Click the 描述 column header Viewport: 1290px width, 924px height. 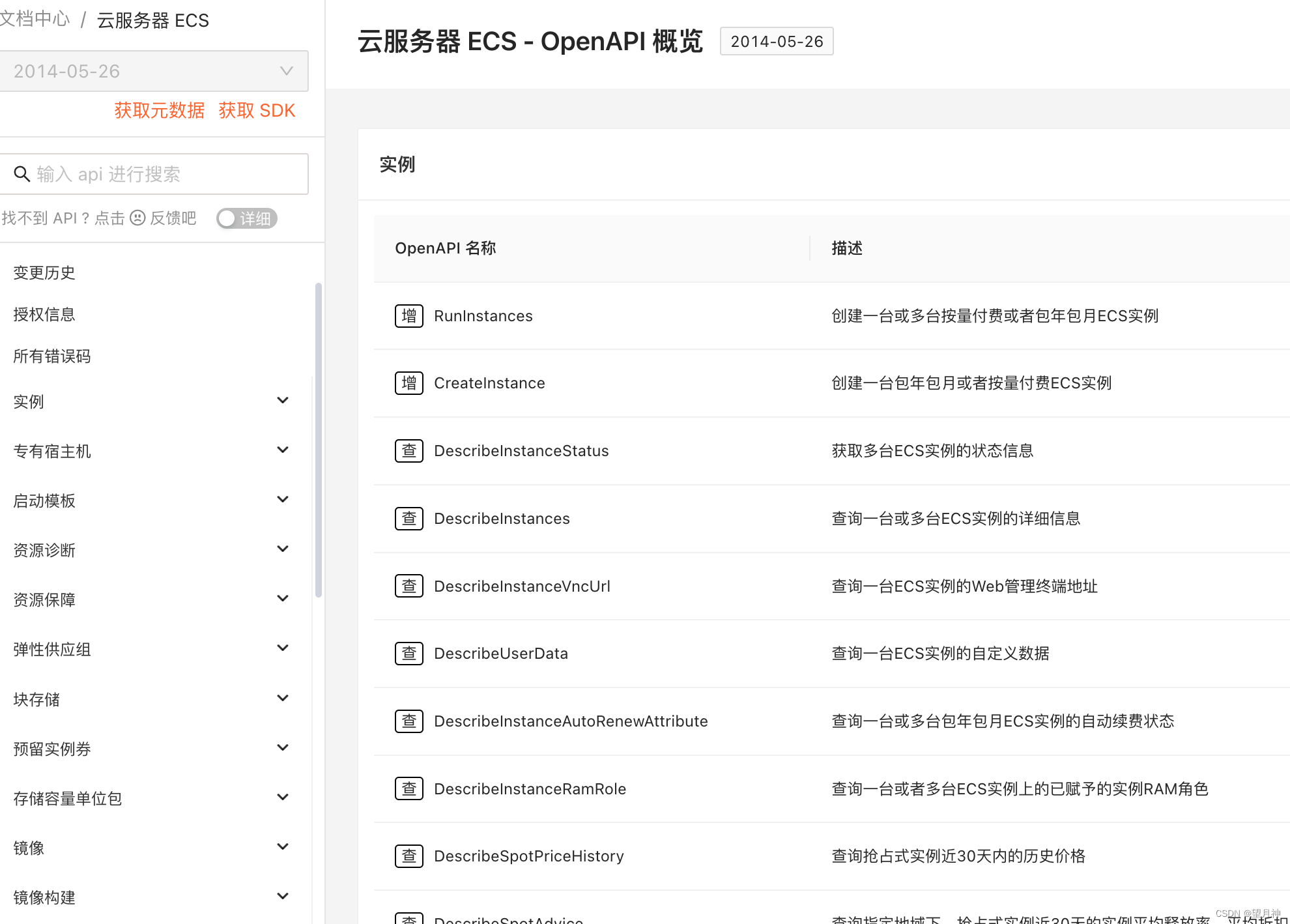pos(847,248)
